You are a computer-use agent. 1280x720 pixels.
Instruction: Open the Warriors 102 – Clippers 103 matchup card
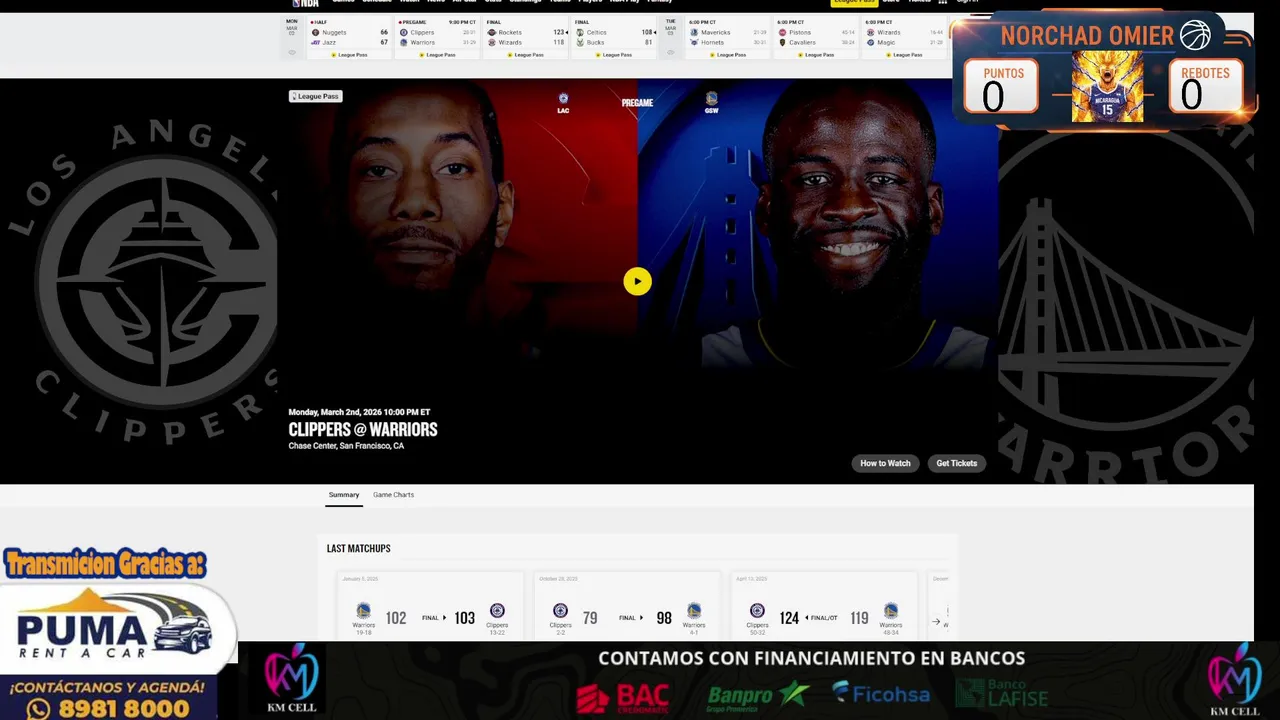[x=430, y=605]
